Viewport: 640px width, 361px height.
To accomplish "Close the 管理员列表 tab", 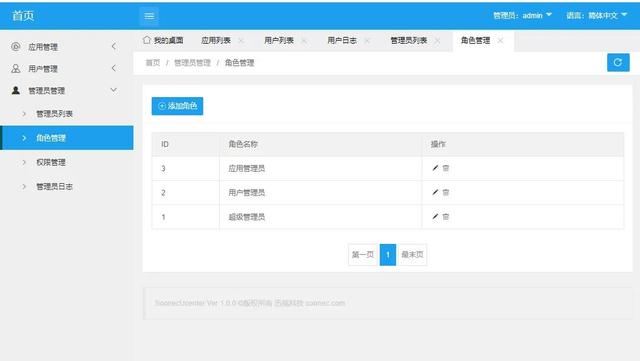I will [438, 40].
